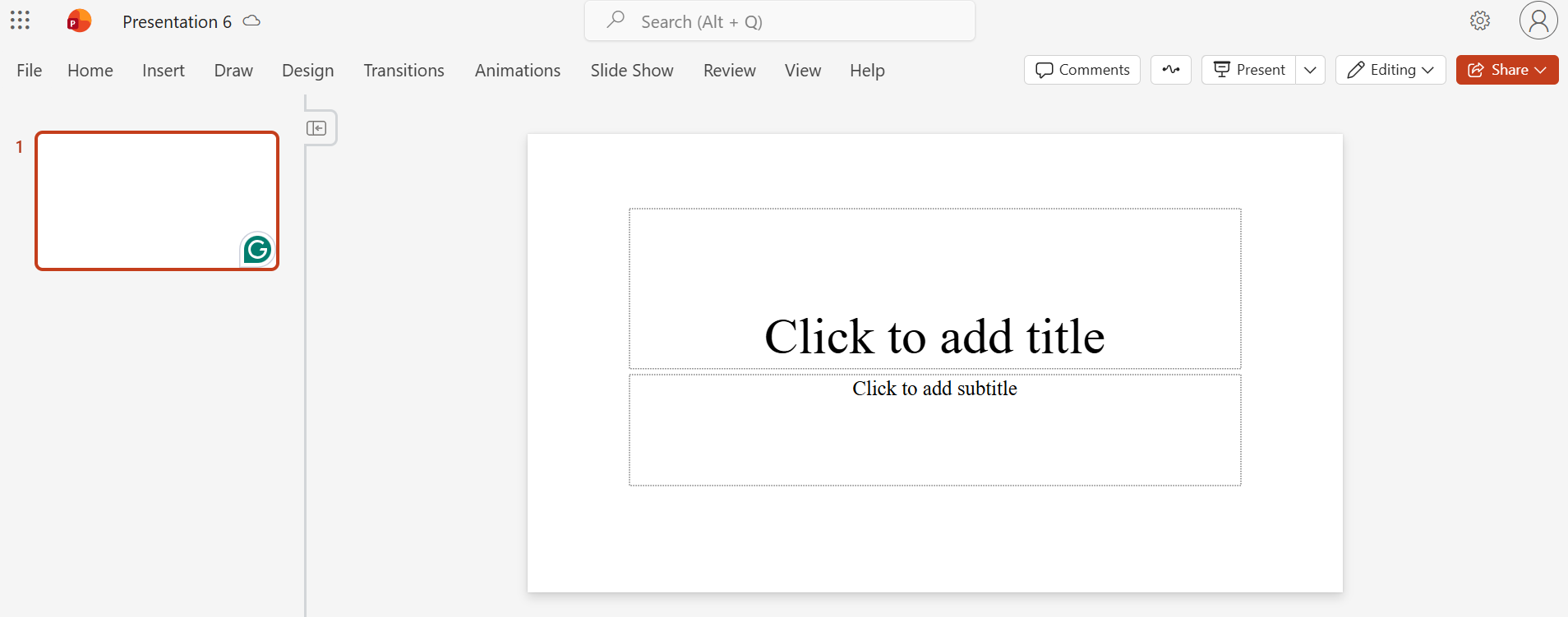1568x617 pixels.
Task: Click the title placeholder on the slide
Action: pos(935,288)
